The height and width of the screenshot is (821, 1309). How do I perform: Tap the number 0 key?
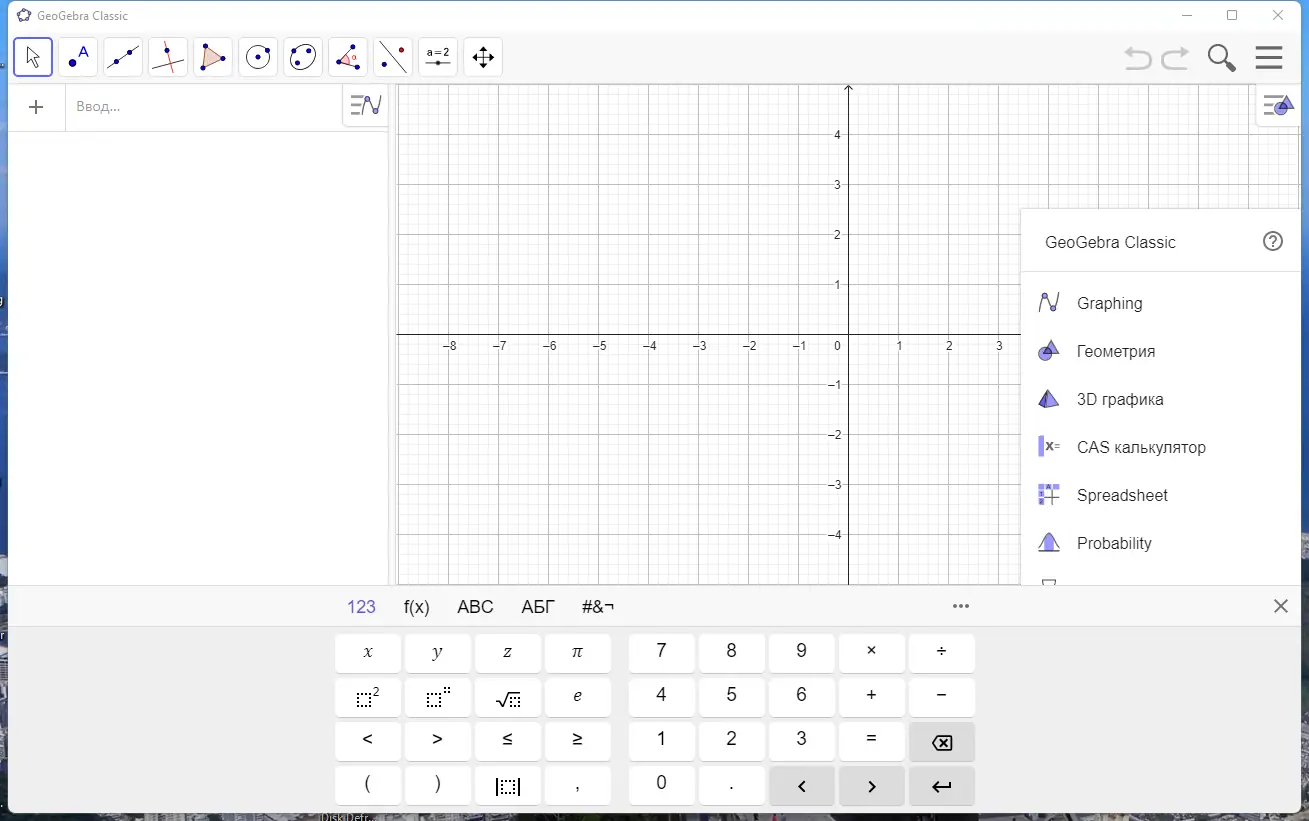point(661,786)
